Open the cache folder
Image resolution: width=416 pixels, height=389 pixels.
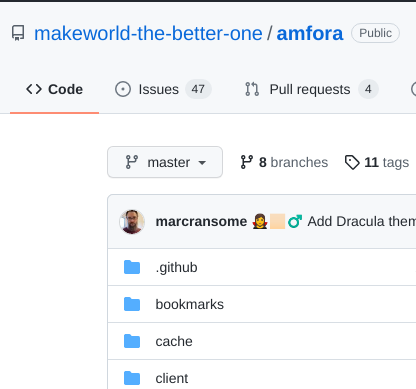pos(174,341)
